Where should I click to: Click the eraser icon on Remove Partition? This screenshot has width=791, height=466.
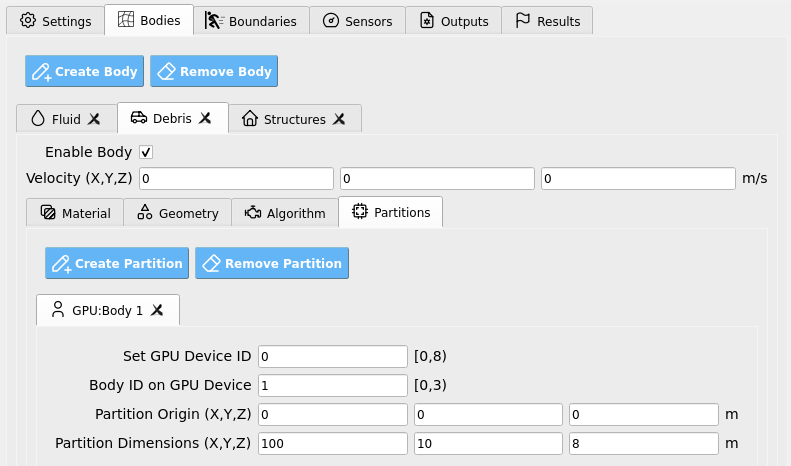[x=211, y=263]
